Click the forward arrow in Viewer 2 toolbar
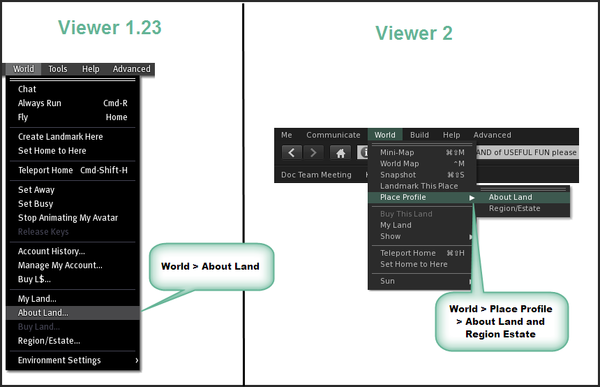This screenshot has width=600, height=387. click(x=313, y=152)
